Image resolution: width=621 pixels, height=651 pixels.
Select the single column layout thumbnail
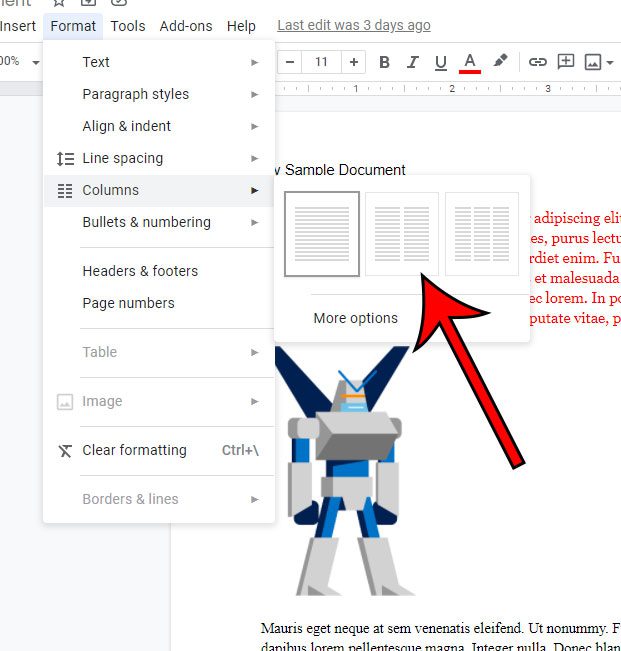[x=322, y=234]
